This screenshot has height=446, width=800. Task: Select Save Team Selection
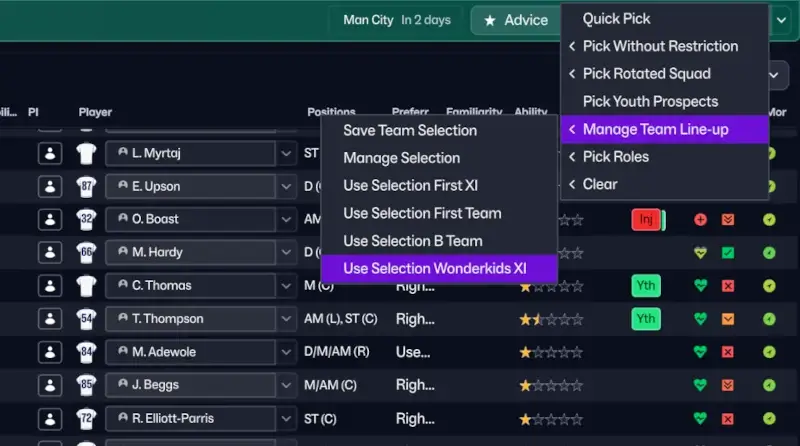[x=439, y=131]
